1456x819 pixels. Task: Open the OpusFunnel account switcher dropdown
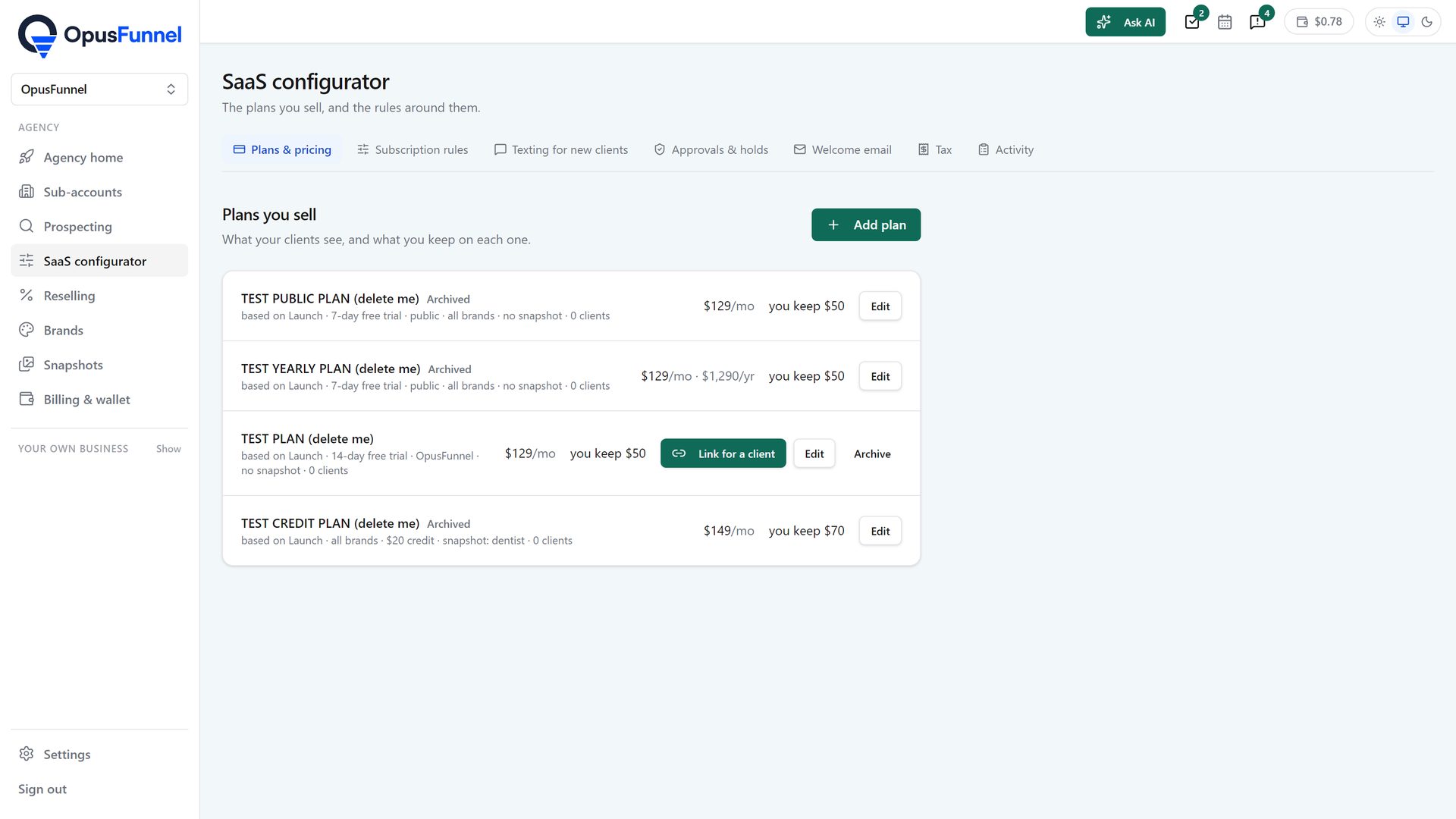(99, 89)
